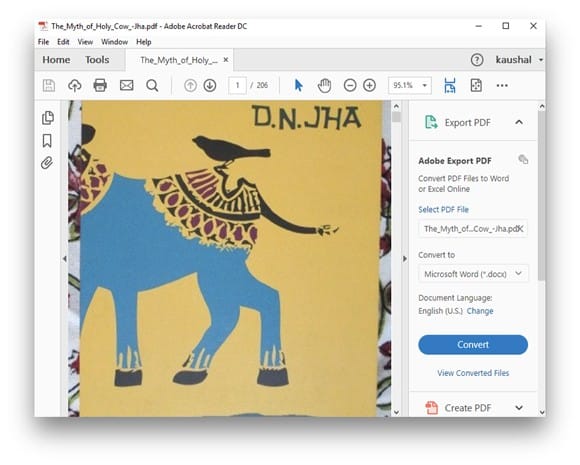The image size is (580, 465).
Task: Open the File menu
Action: click(43, 42)
